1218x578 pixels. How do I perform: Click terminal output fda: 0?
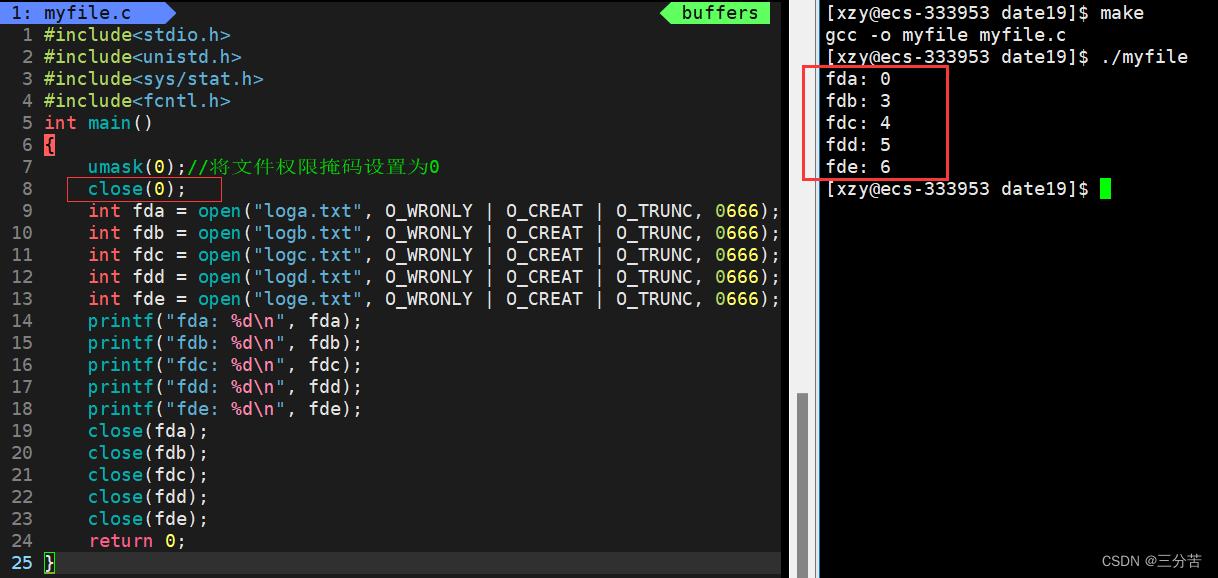pos(858,79)
